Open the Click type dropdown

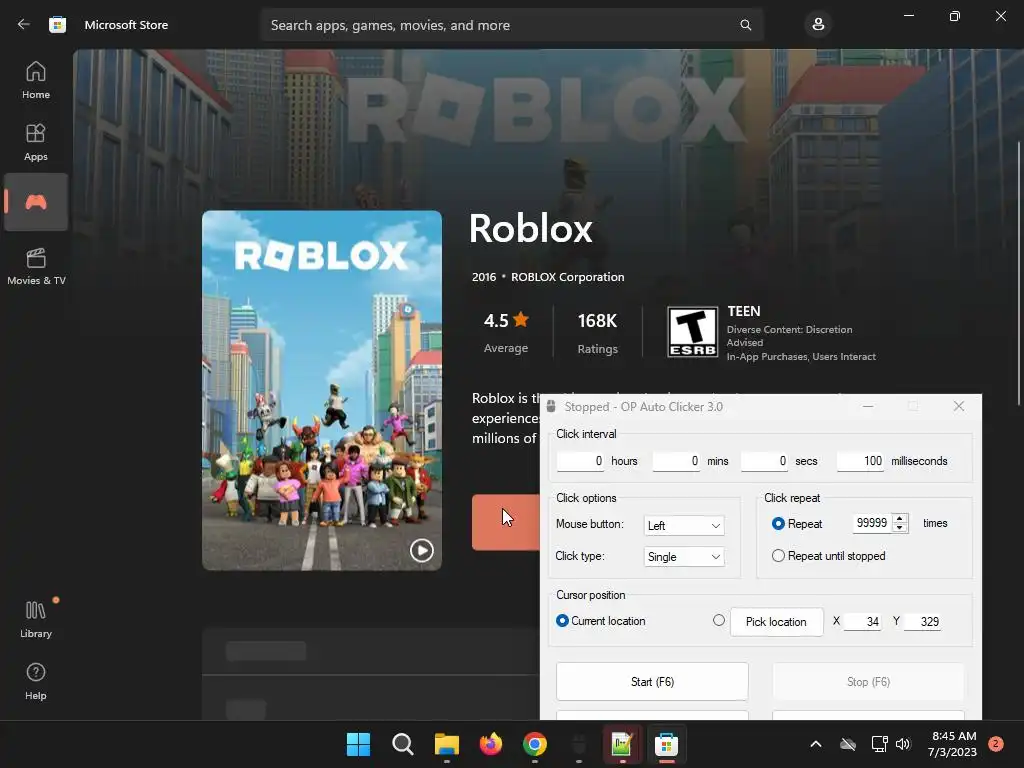pos(684,557)
